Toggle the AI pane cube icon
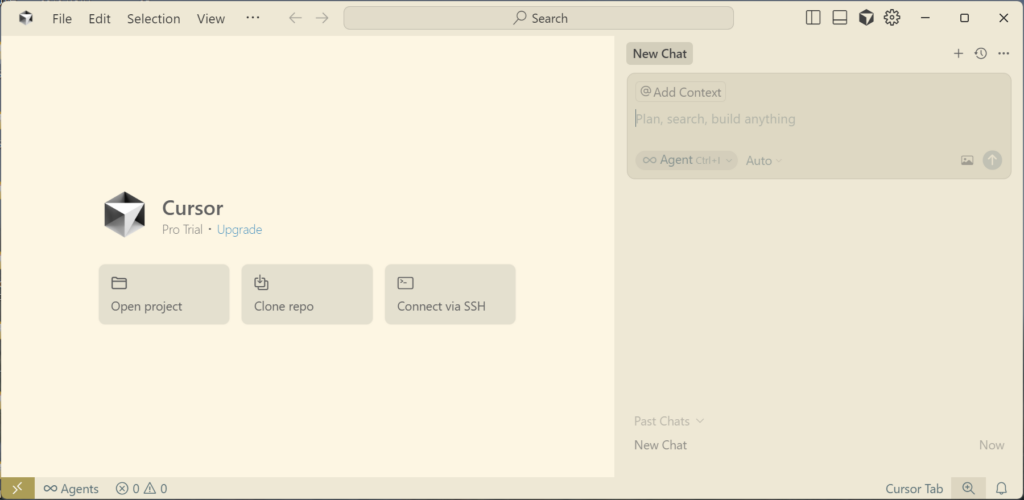This screenshot has height=500, width=1024. [x=866, y=18]
